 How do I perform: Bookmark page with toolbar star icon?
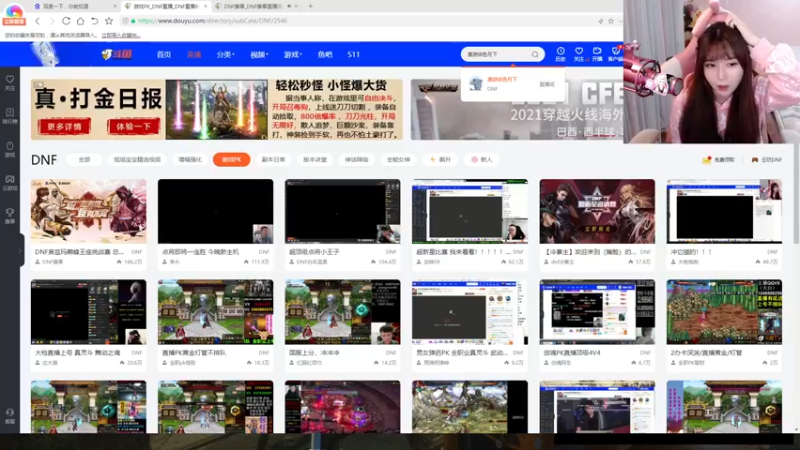[x=109, y=21]
